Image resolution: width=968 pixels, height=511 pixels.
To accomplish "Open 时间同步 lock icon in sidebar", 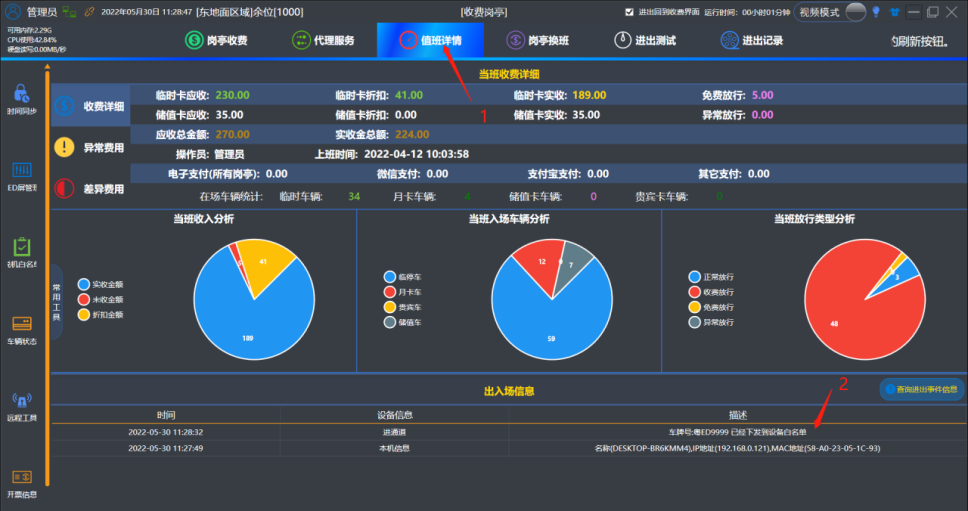I will point(22,94).
